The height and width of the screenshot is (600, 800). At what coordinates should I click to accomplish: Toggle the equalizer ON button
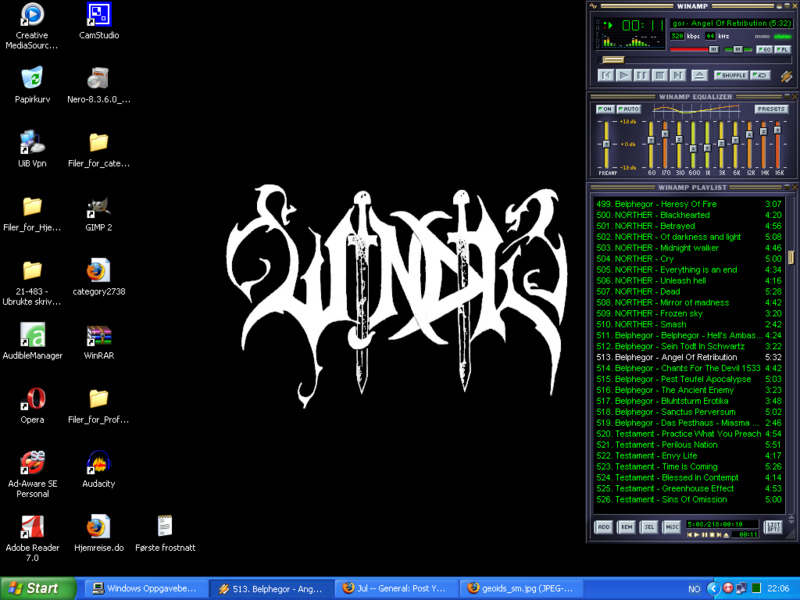point(605,109)
